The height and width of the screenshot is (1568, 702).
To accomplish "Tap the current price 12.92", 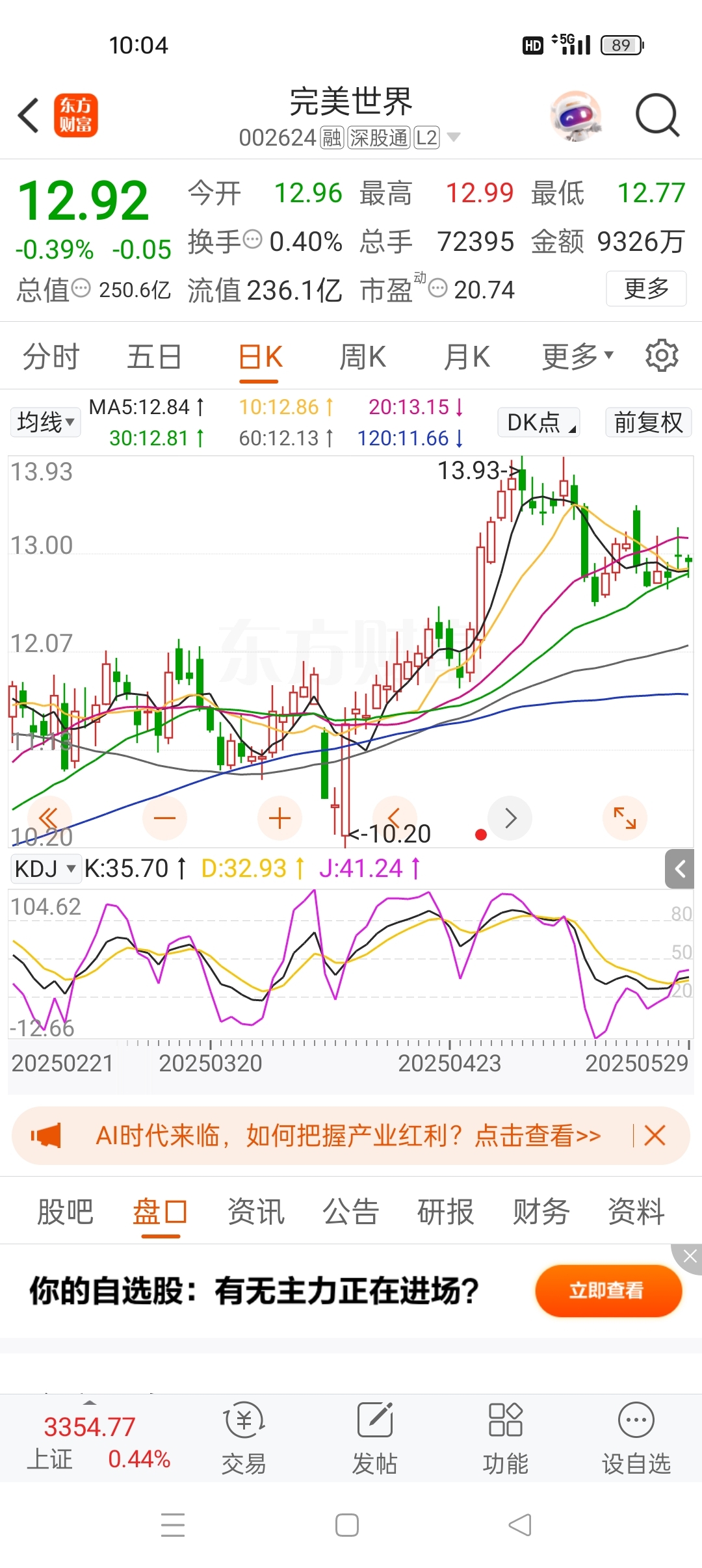I will (83, 200).
